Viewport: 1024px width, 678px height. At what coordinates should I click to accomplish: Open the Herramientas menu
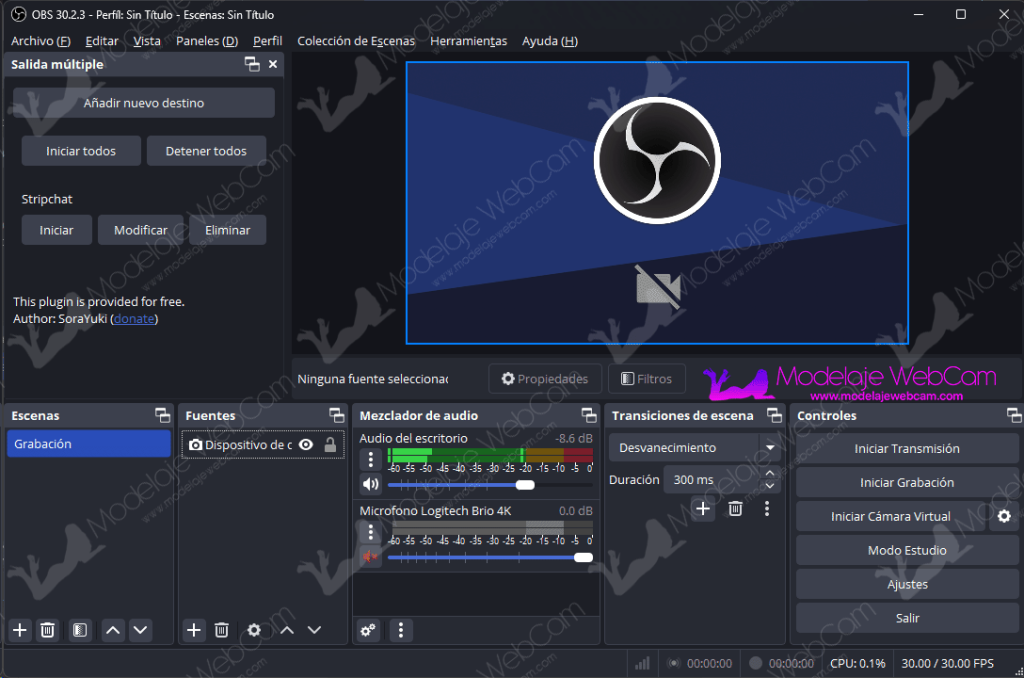tap(468, 41)
